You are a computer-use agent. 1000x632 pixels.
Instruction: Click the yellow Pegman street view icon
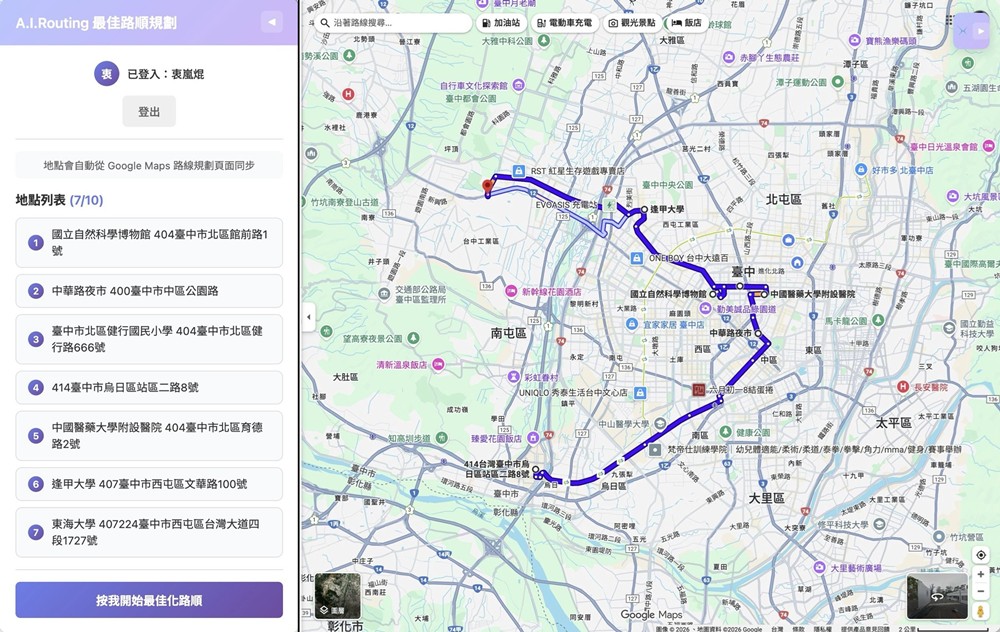[x=981, y=611]
